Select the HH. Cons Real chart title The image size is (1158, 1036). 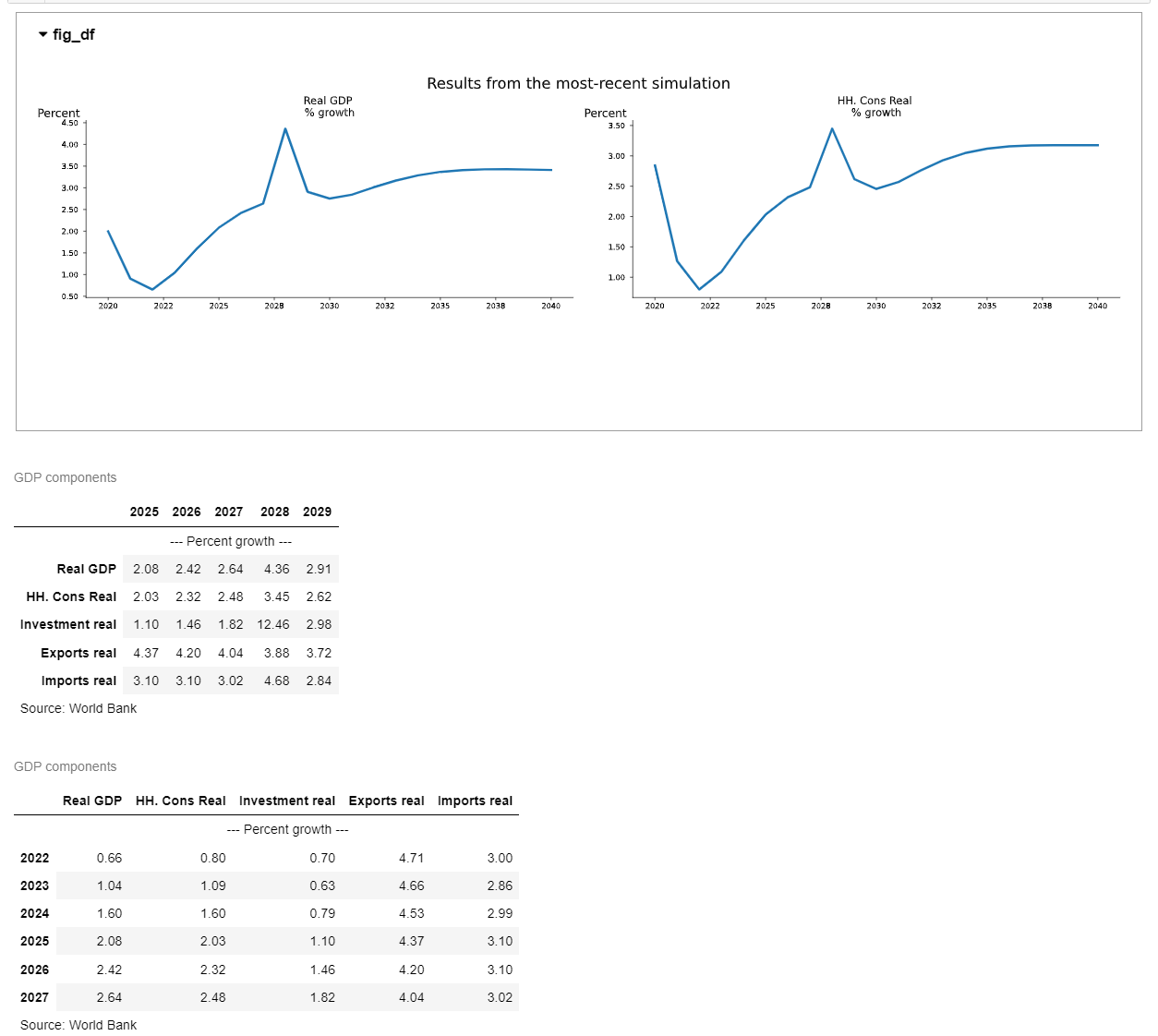tap(875, 106)
